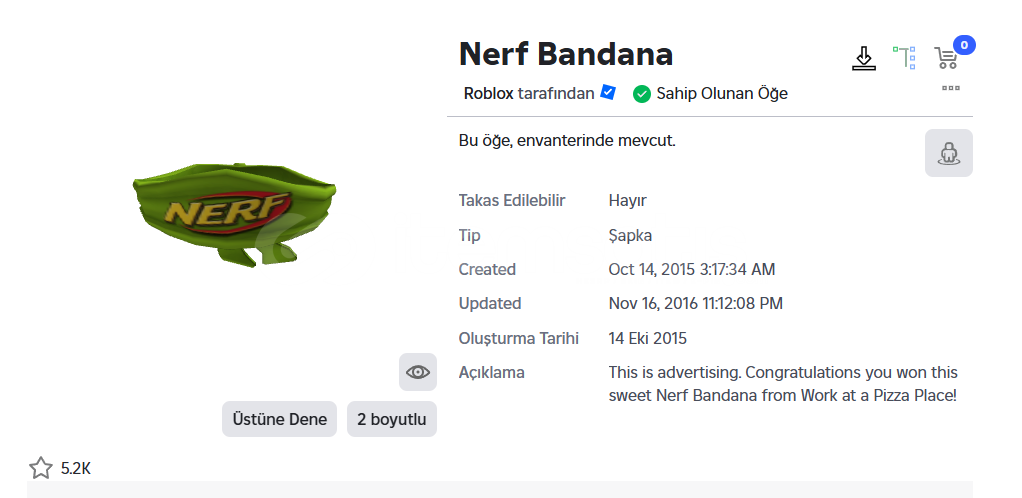1022x498 pixels.
Task: Open the three-dot more options menu
Action: click(x=951, y=88)
